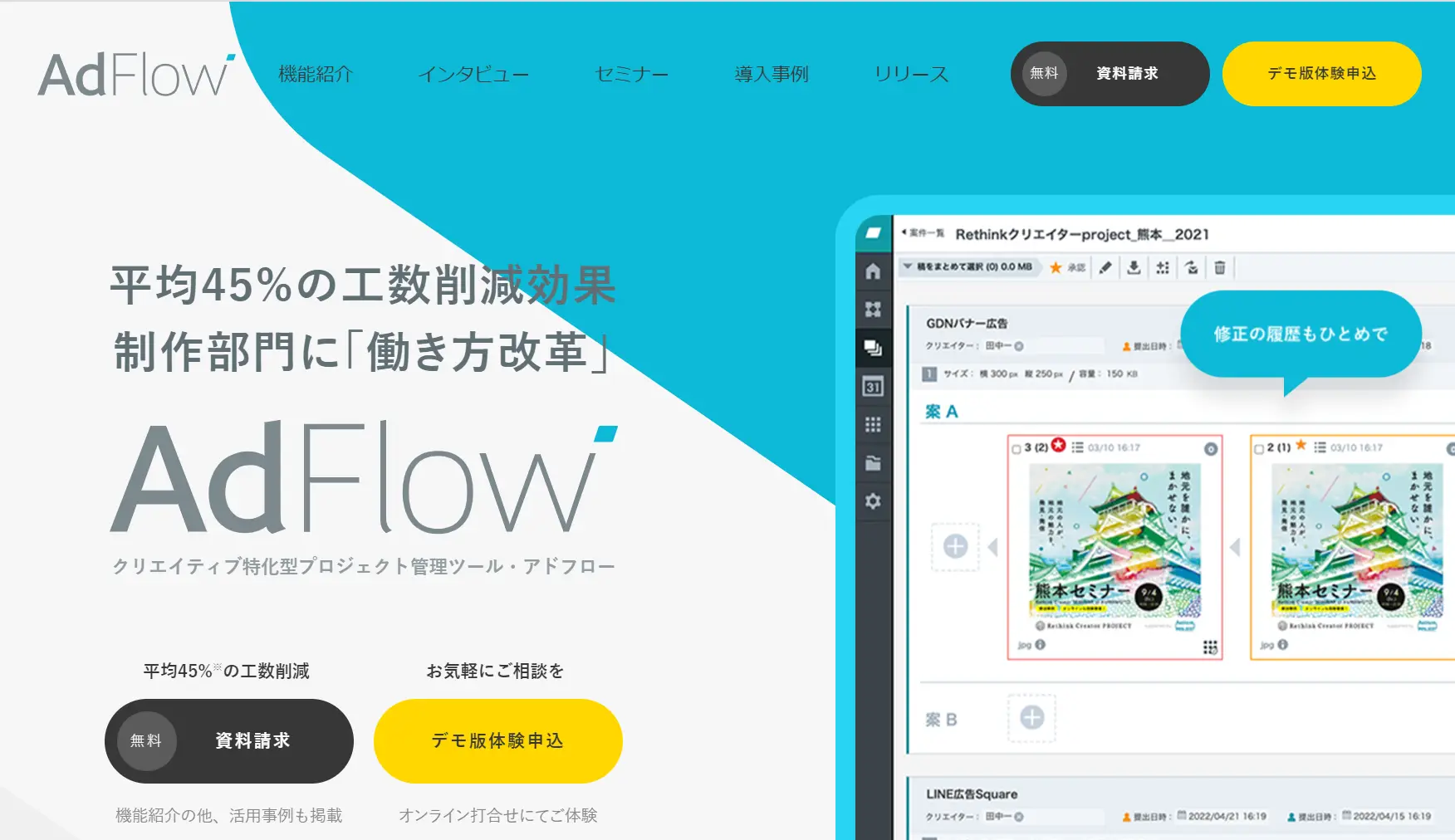The image size is (1455, 840).
Task: Expand the 稿をまとめて選択 dropdown
Action: click(x=968, y=267)
